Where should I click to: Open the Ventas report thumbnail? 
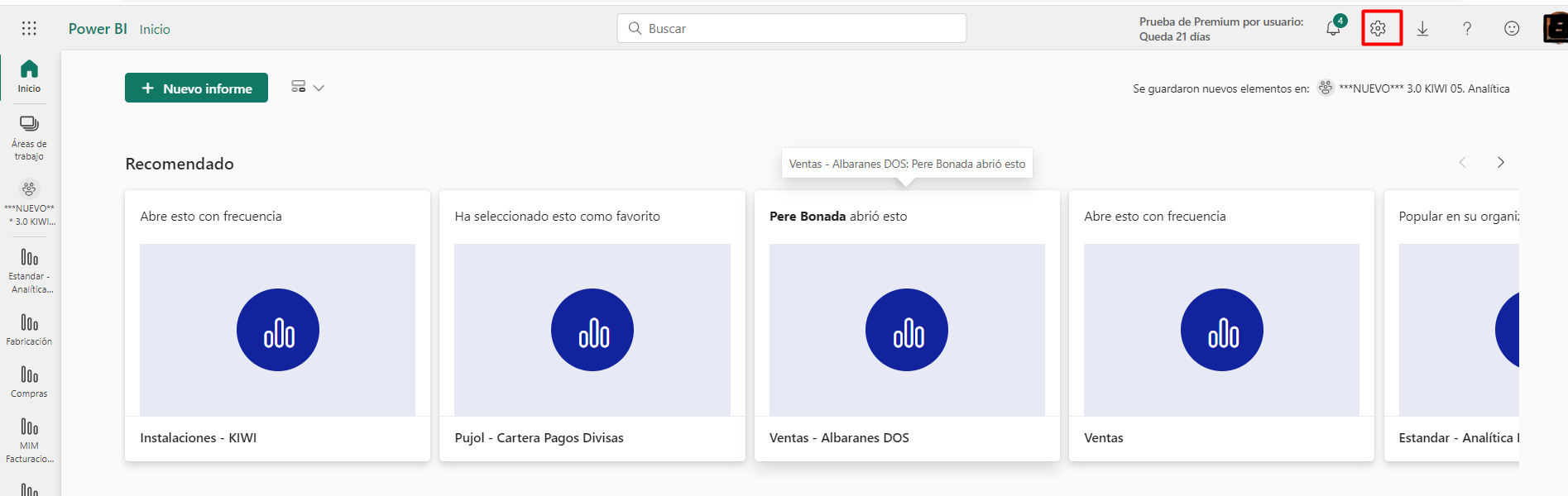tap(1221, 330)
